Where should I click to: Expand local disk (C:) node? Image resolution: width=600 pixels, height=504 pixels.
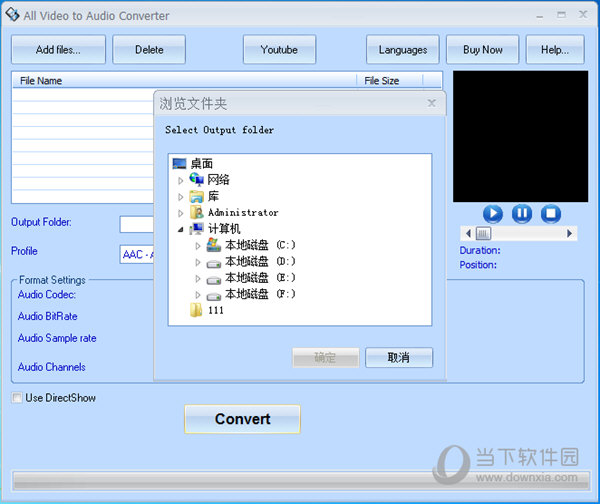pyautogui.click(x=197, y=246)
